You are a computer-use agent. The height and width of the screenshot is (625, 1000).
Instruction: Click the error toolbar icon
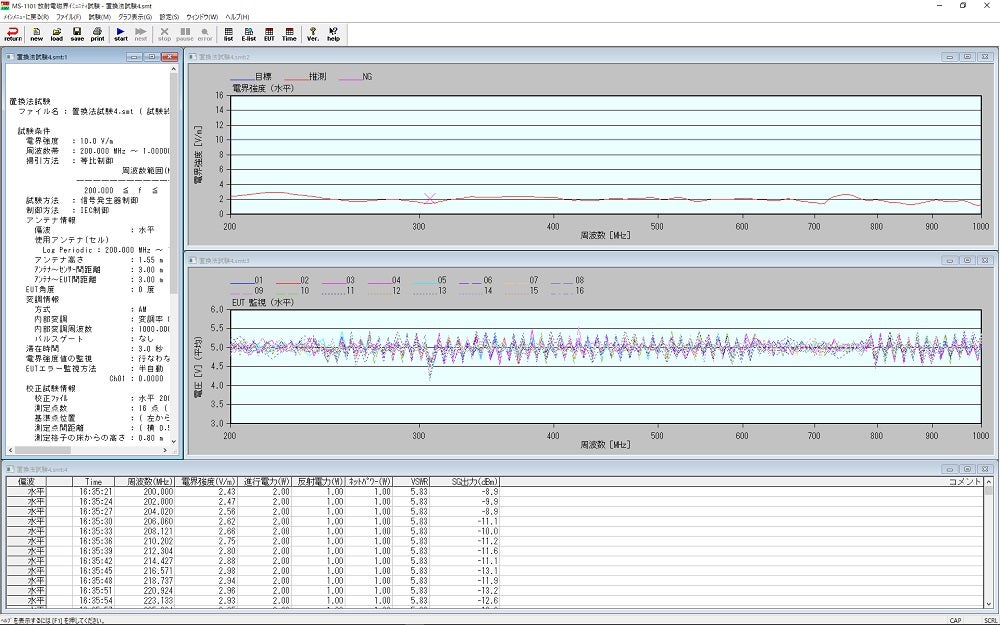click(205, 34)
